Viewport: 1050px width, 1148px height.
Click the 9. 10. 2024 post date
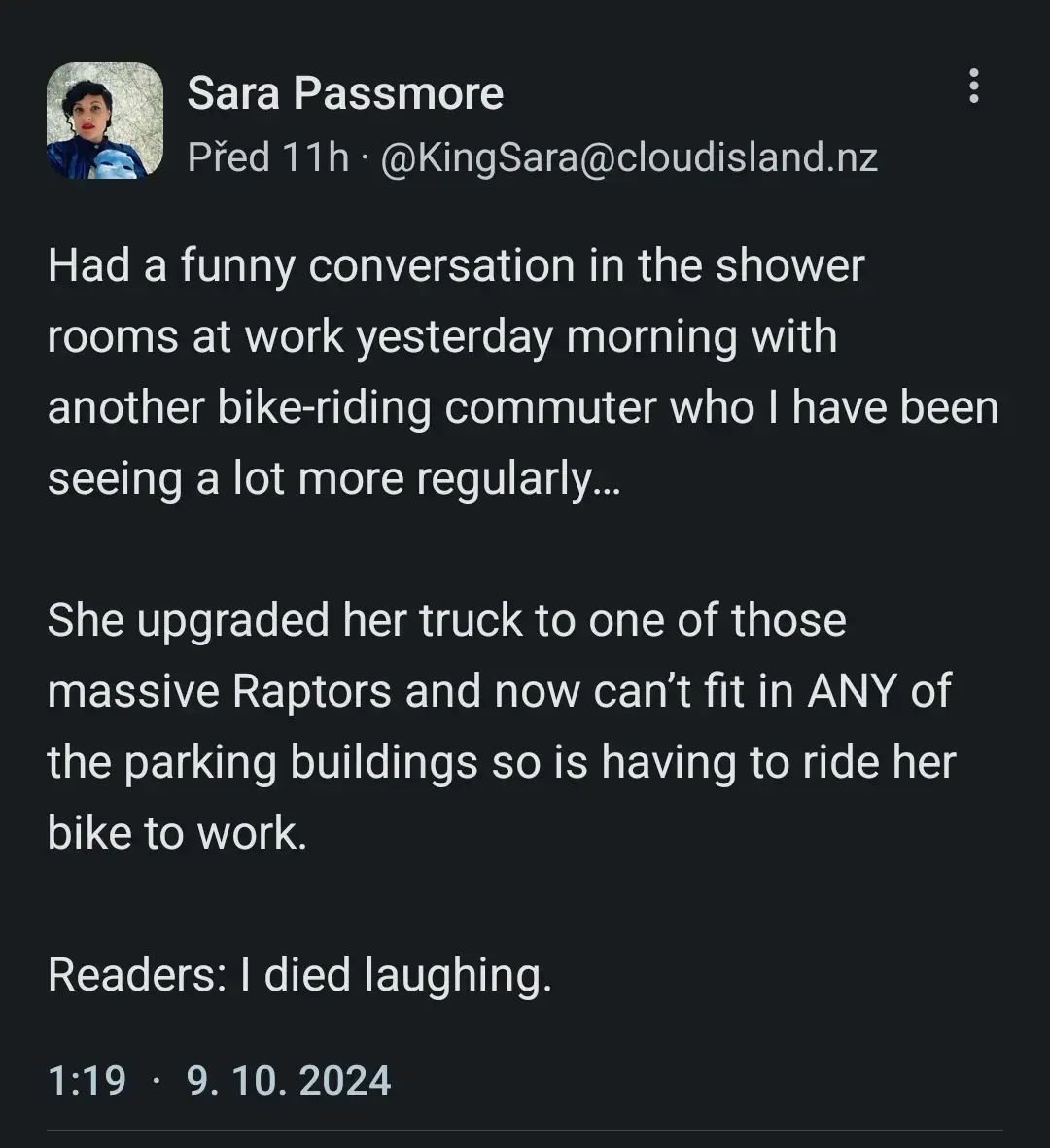point(289,1080)
